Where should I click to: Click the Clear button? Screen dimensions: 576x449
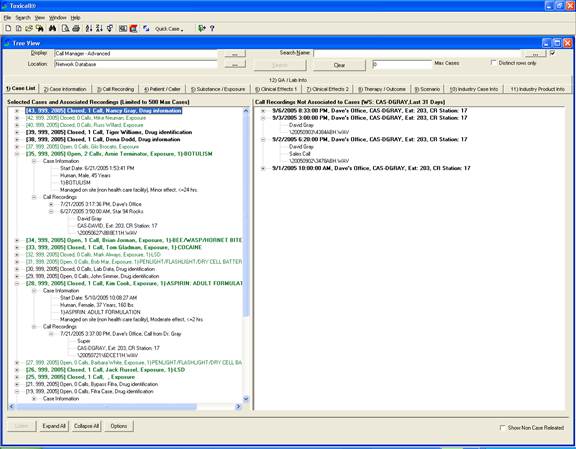(339, 65)
